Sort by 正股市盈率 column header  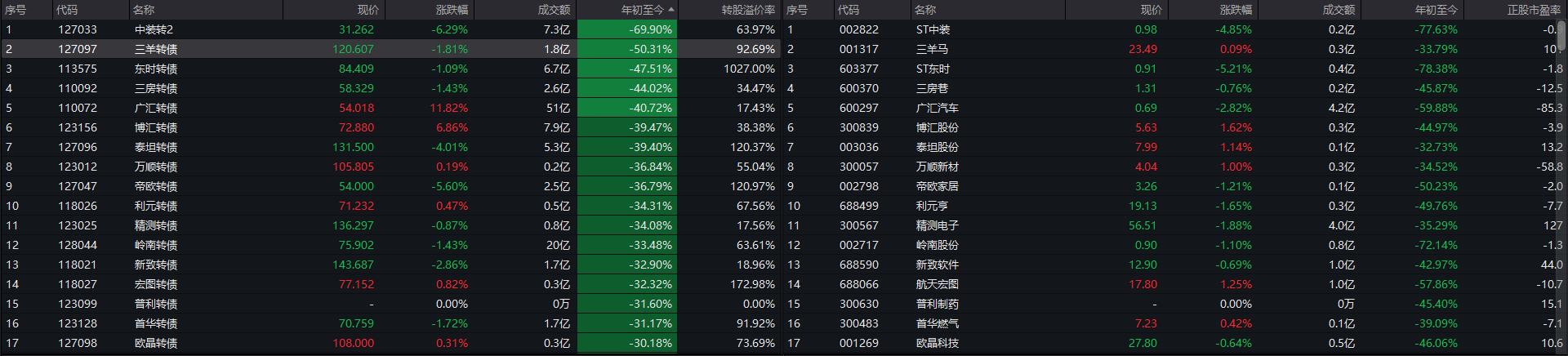(1533, 10)
